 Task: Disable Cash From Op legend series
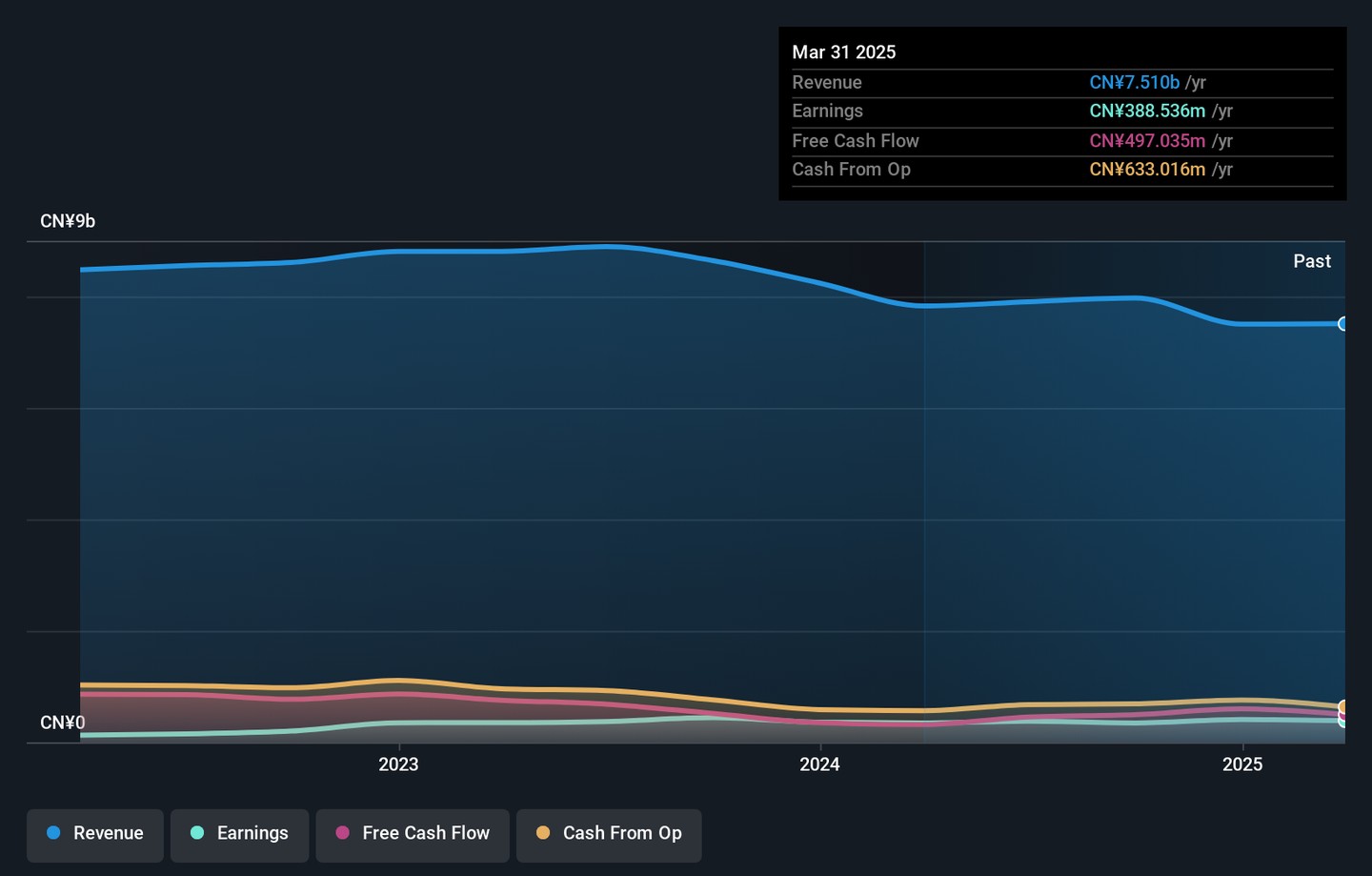click(x=609, y=834)
